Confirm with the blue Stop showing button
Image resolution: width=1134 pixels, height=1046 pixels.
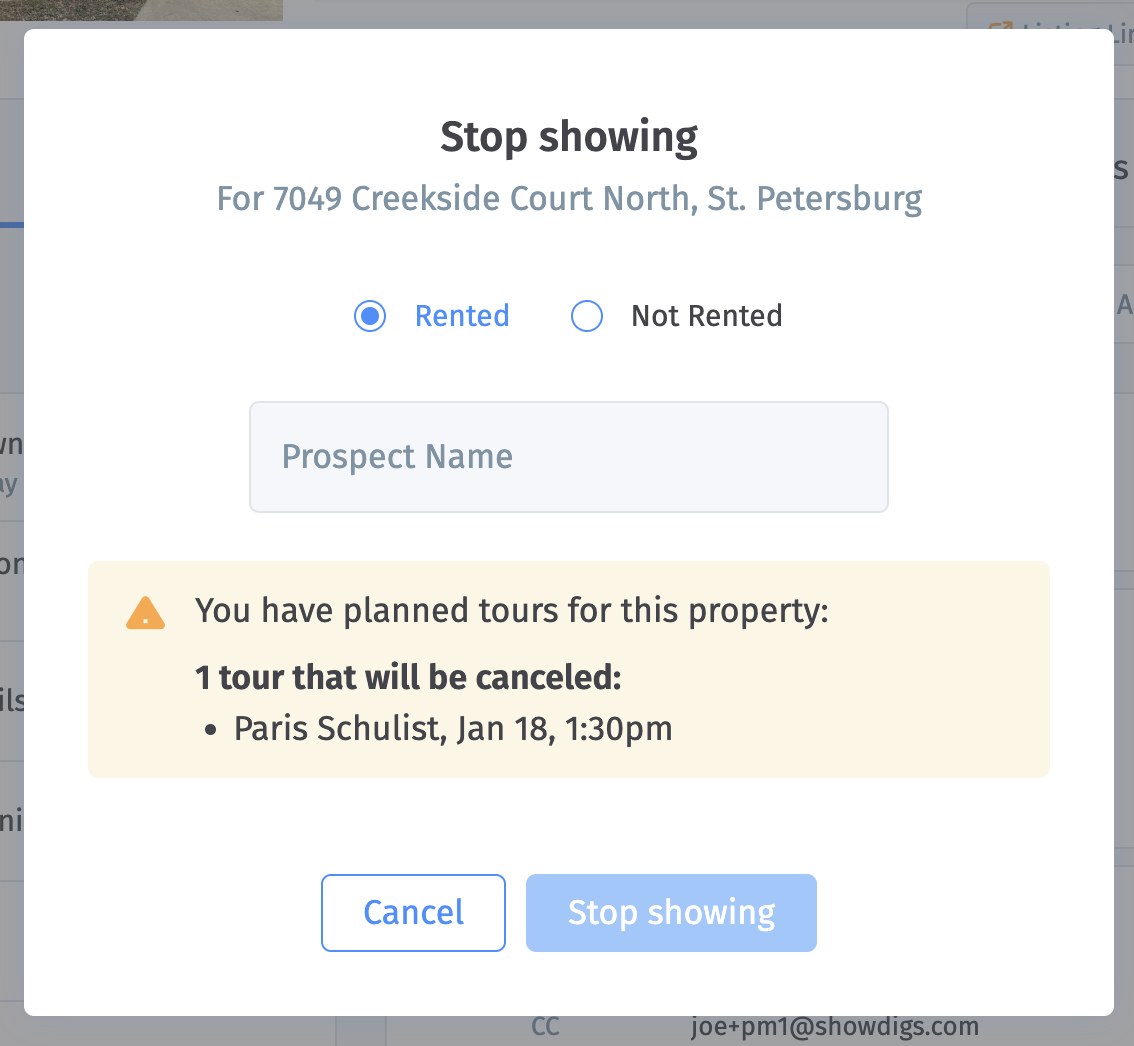click(x=671, y=912)
